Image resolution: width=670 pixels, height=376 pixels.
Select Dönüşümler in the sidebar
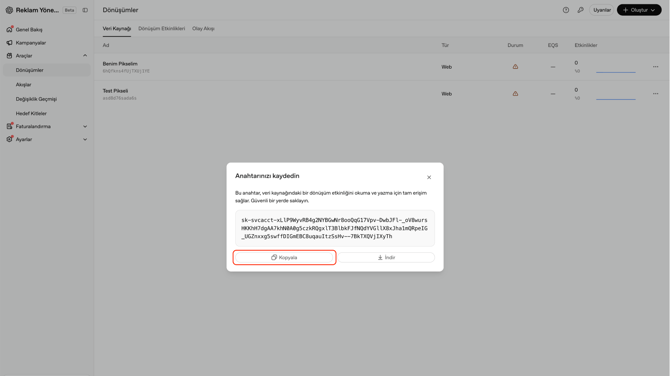[47, 70]
